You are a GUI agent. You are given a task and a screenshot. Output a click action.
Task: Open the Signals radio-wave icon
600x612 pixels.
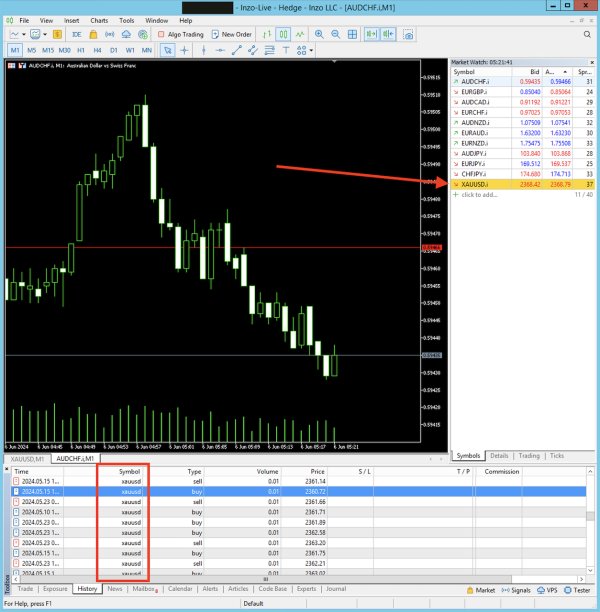point(110,34)
